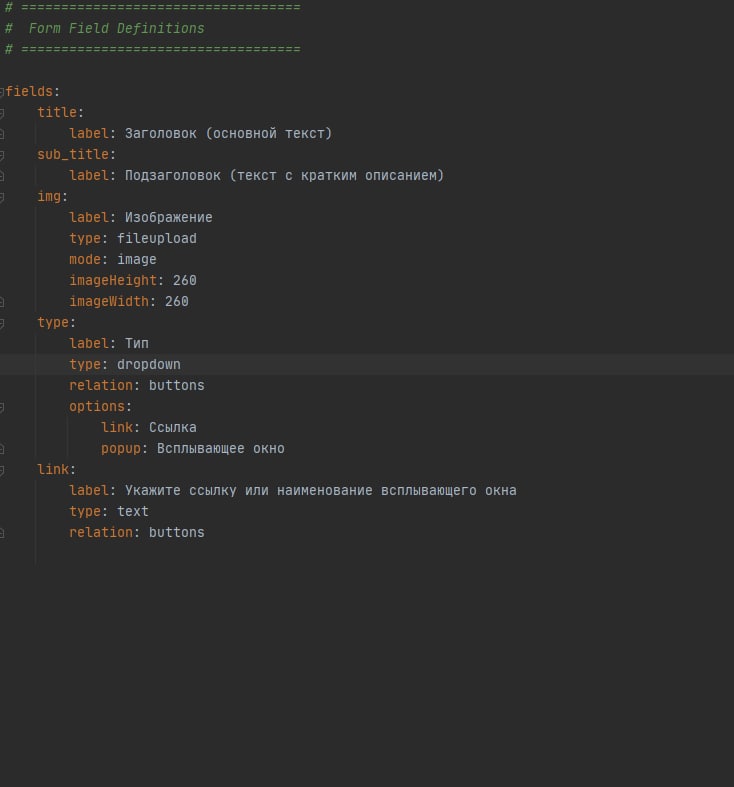This screenshot has width=734, height=787.
Task: Click the value 'Изображение'
Action: [169, 217]
